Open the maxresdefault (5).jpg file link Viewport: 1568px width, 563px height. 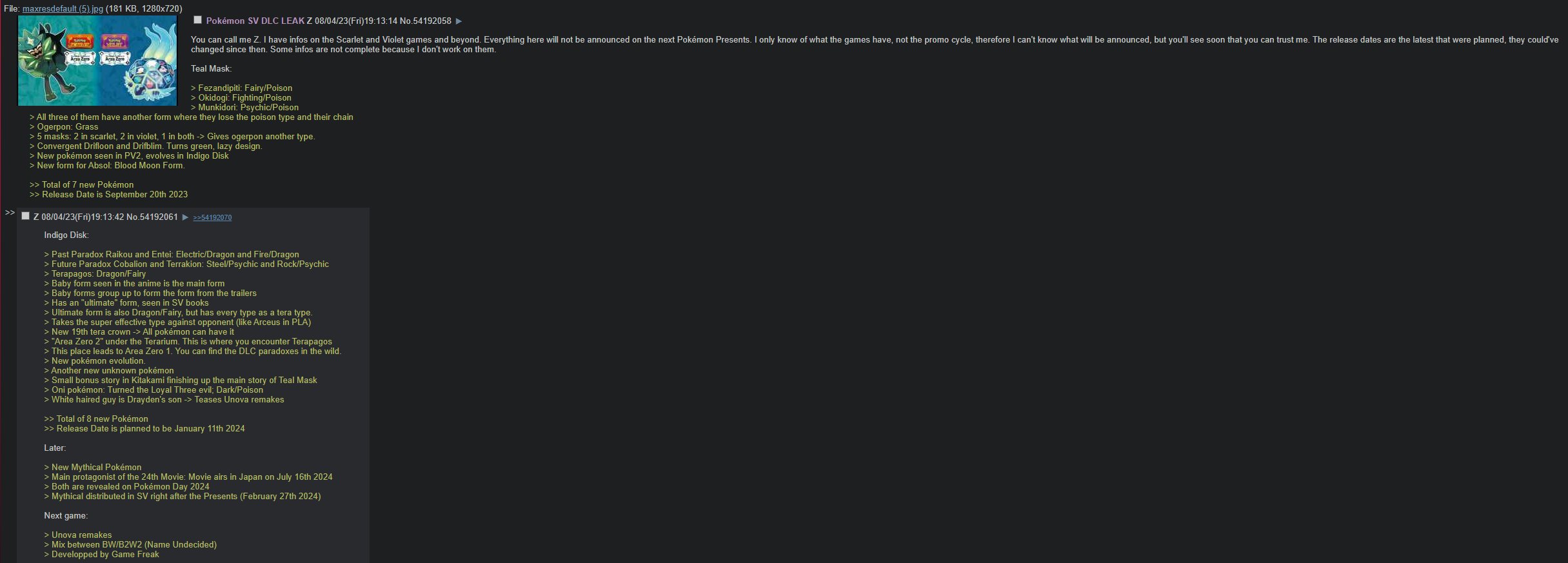click(x=63, y=9)
